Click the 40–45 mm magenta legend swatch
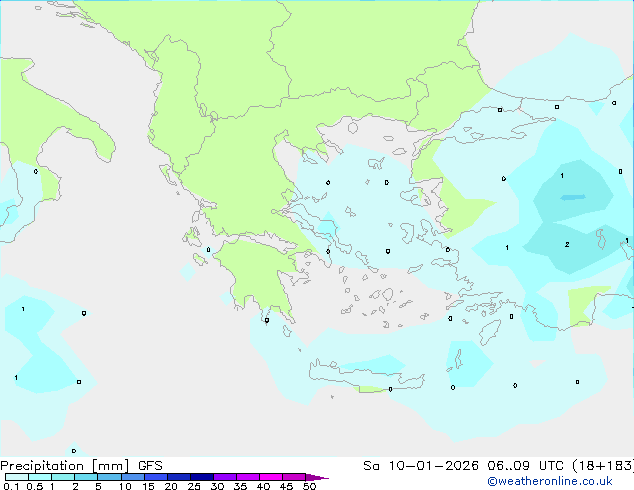 click(271, 477)
